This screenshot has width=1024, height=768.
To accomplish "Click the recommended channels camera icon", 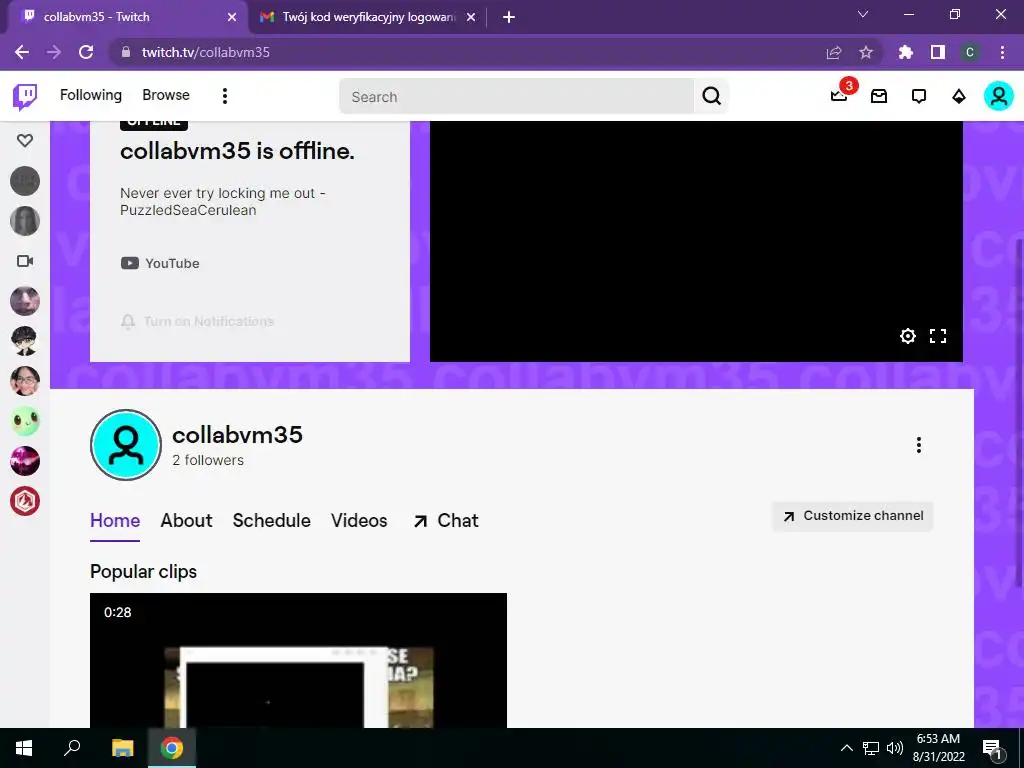I will [x=25, y=261].
